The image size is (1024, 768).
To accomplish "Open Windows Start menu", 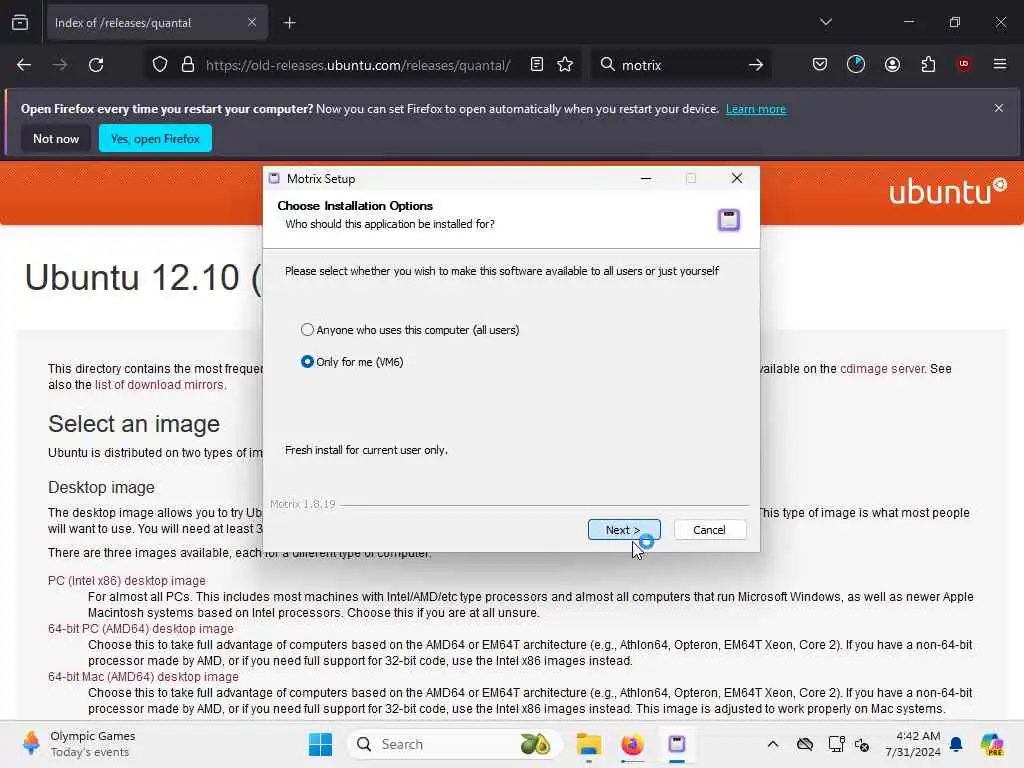I will [x=320, y=744].
